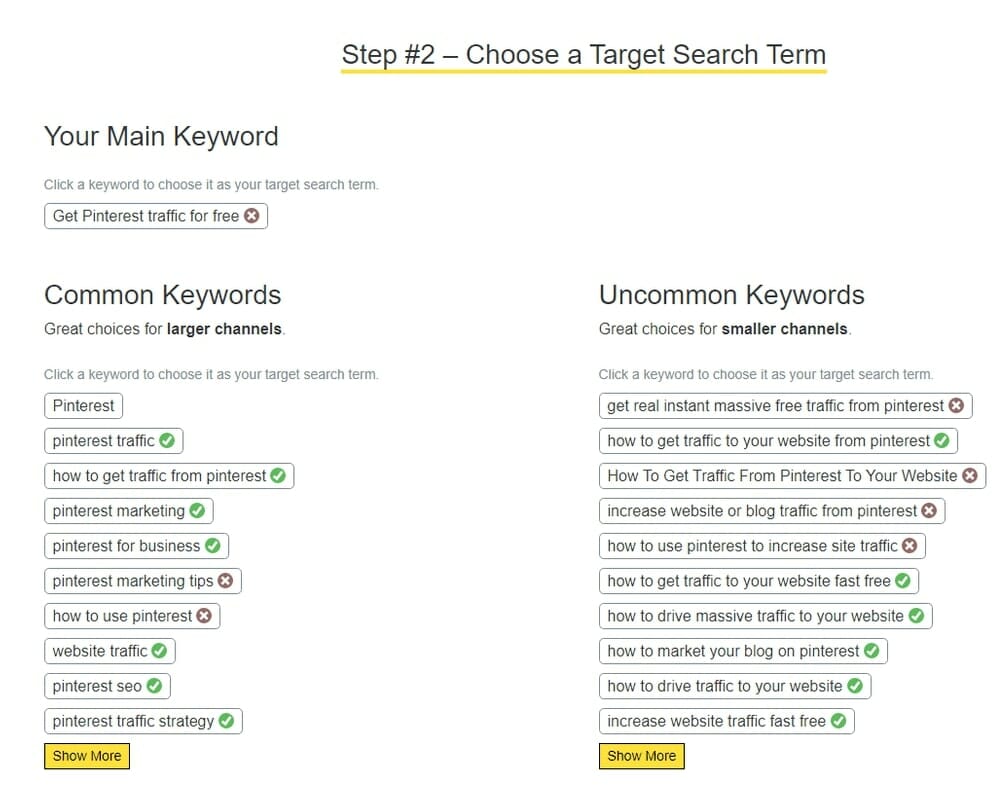Screen dimensions: 1006x800
Task: Click green check icon on 'pinterest seo'
Action: tap(154, 686)
